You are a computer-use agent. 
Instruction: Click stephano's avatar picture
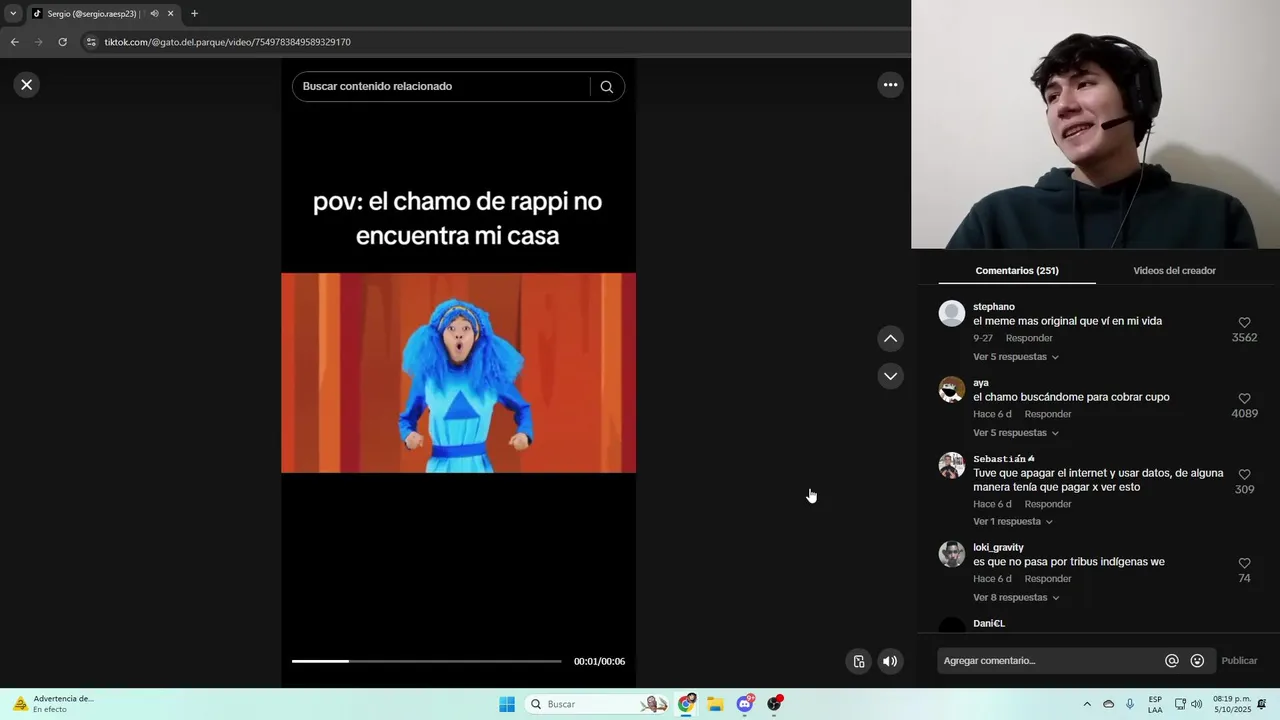coord(952,313)
